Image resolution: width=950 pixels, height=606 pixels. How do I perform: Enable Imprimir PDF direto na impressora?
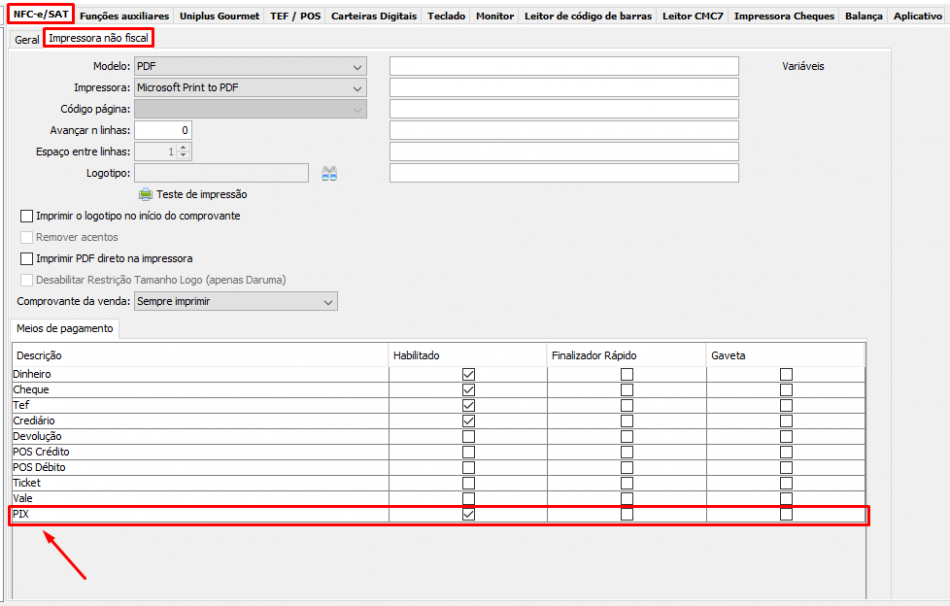click(x=27, y=259)
